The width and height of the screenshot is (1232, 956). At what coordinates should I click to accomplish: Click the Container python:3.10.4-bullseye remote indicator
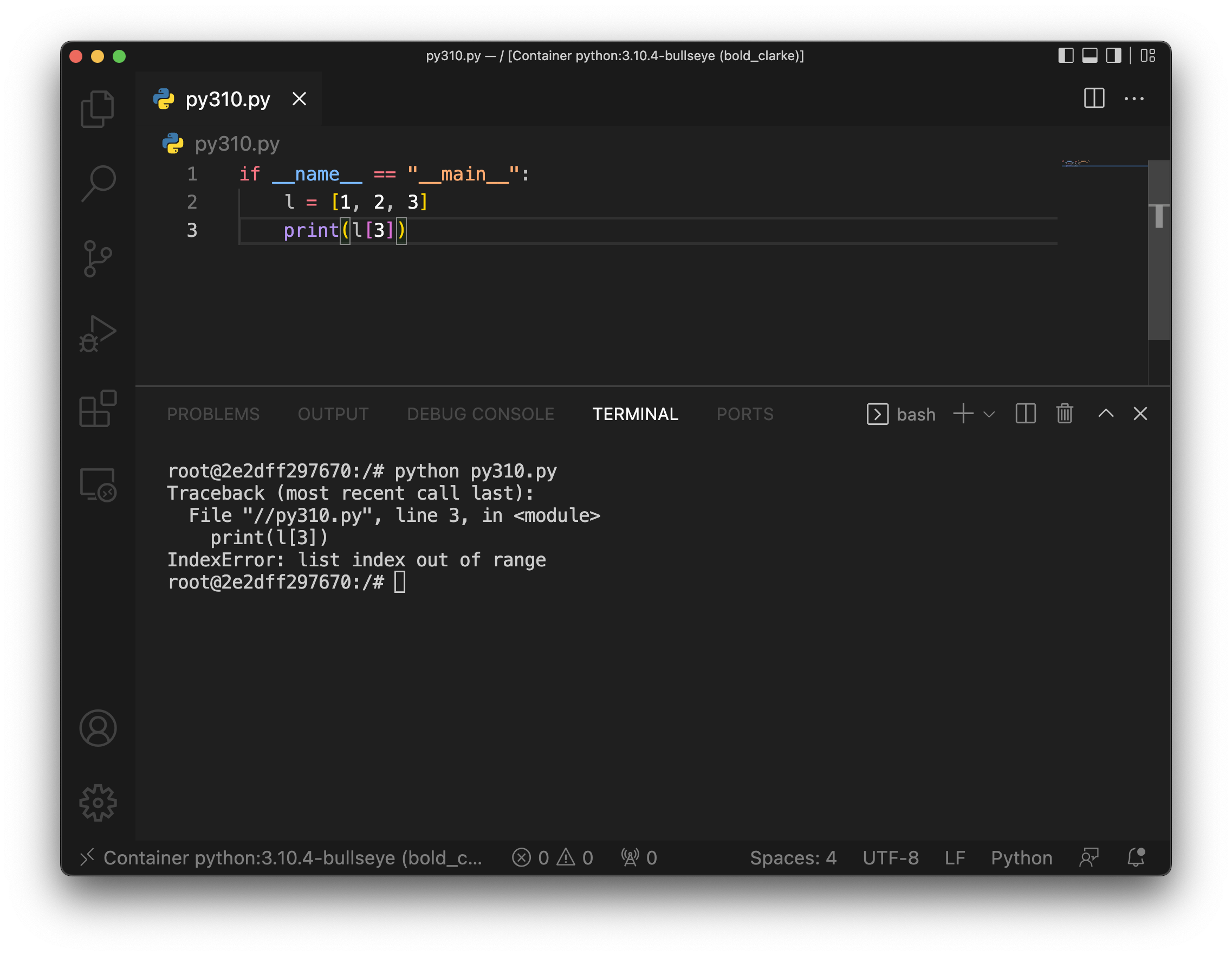[282, 858]
